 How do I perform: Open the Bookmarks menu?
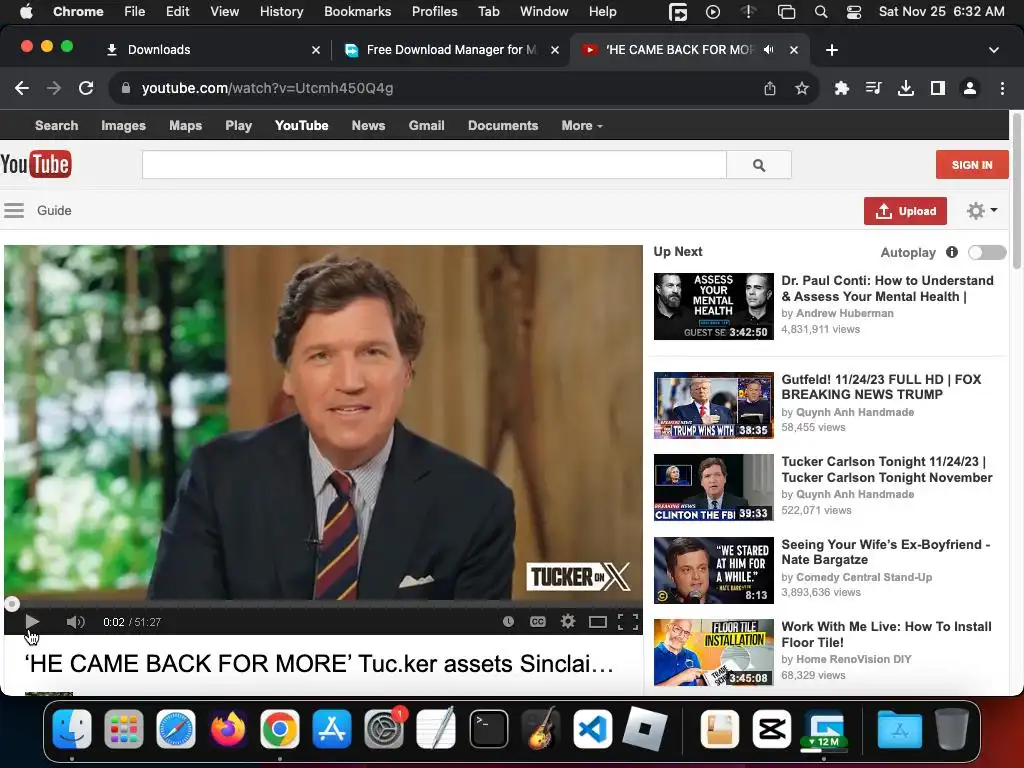coord(357,11)
